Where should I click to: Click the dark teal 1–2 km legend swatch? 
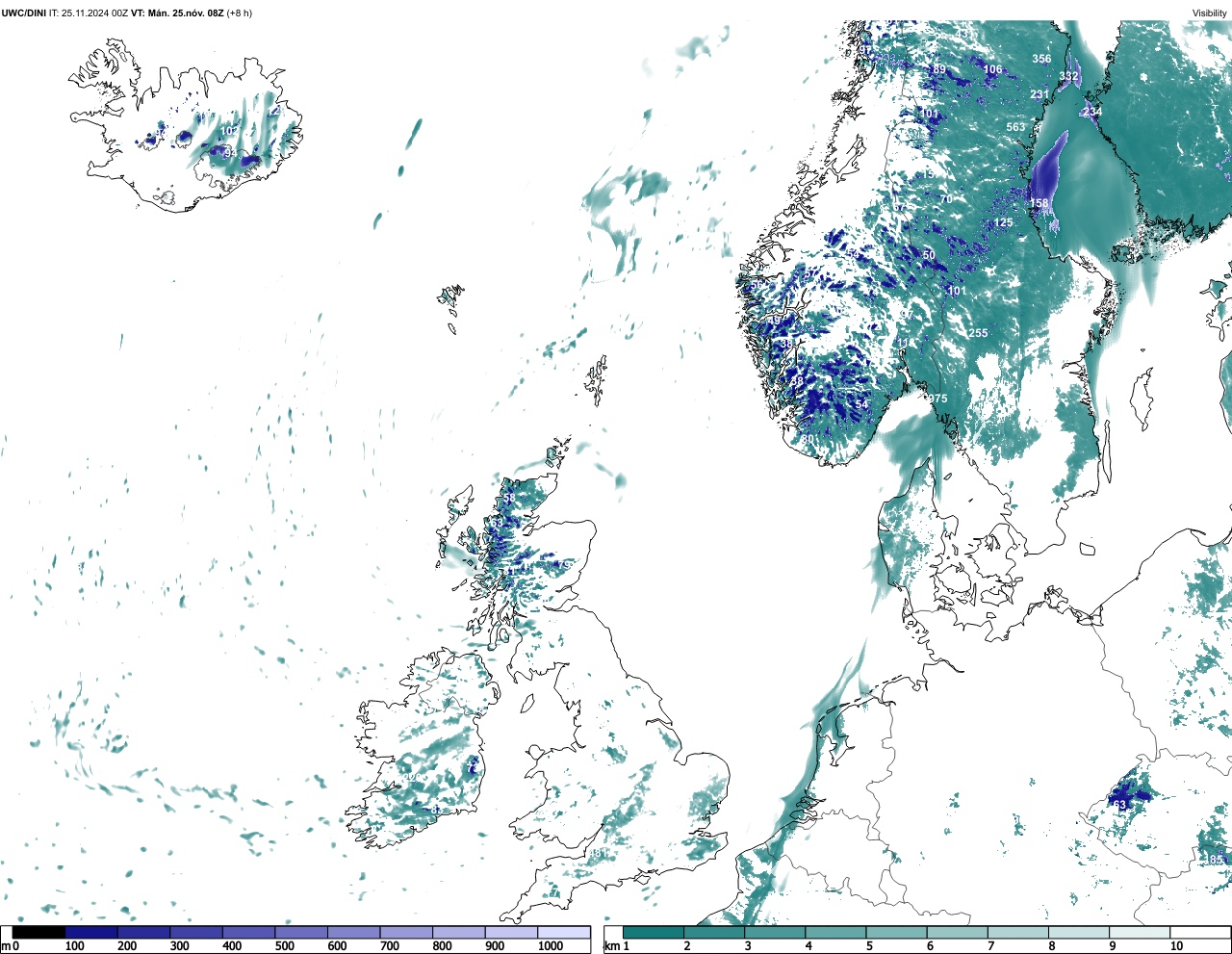click(x=654, y=933)
